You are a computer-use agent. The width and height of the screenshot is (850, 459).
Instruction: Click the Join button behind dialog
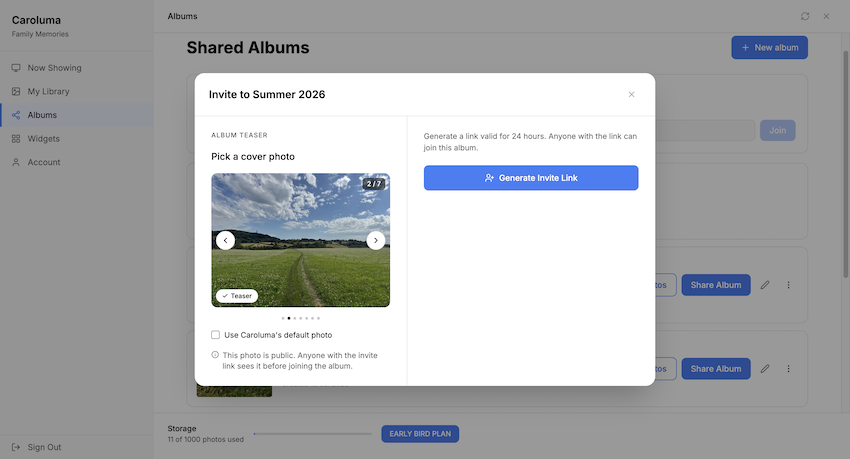(777, 131)
